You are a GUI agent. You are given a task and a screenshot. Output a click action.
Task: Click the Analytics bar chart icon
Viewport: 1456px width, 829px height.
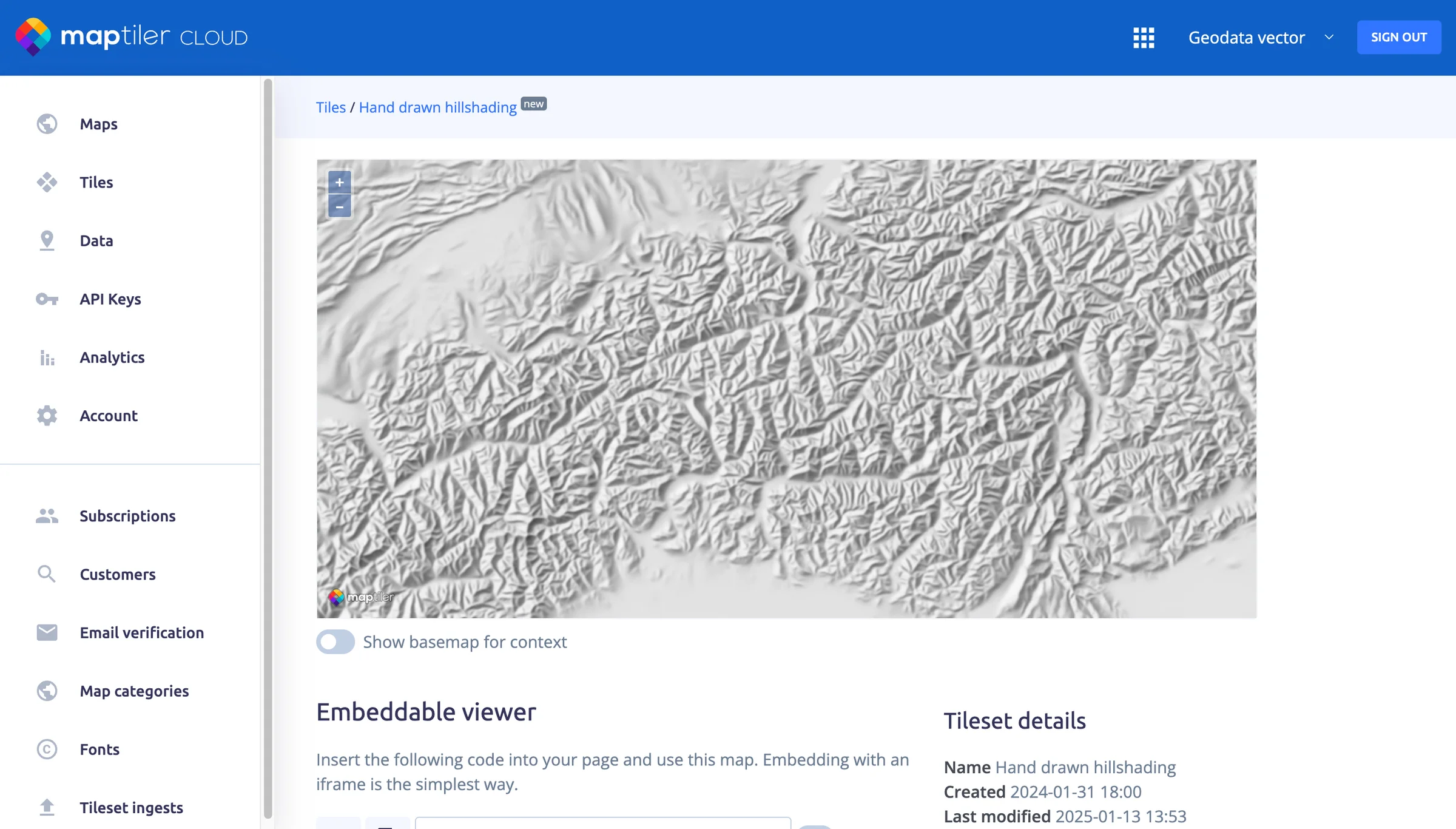[x=47, y=357]
